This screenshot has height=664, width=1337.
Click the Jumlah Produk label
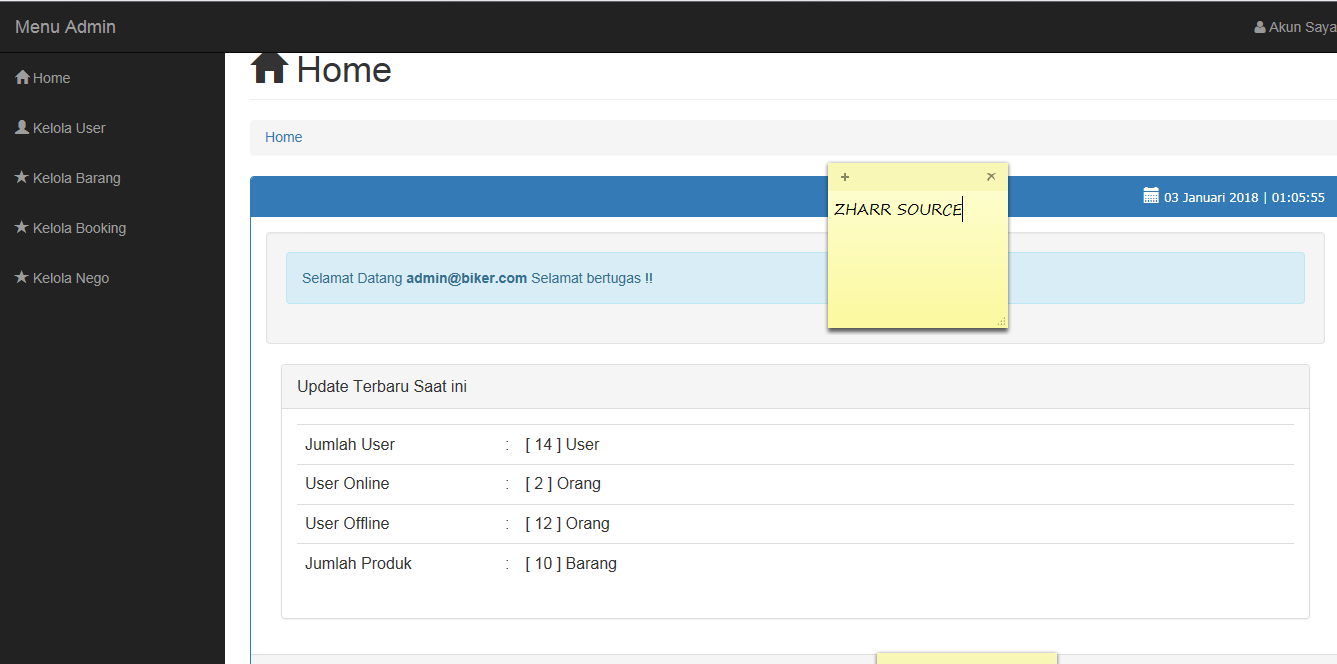358,563
